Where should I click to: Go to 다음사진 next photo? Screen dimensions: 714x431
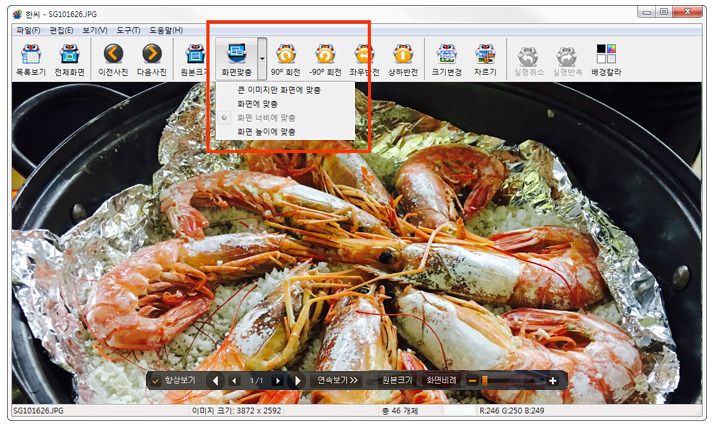click(x=152, y=59)
